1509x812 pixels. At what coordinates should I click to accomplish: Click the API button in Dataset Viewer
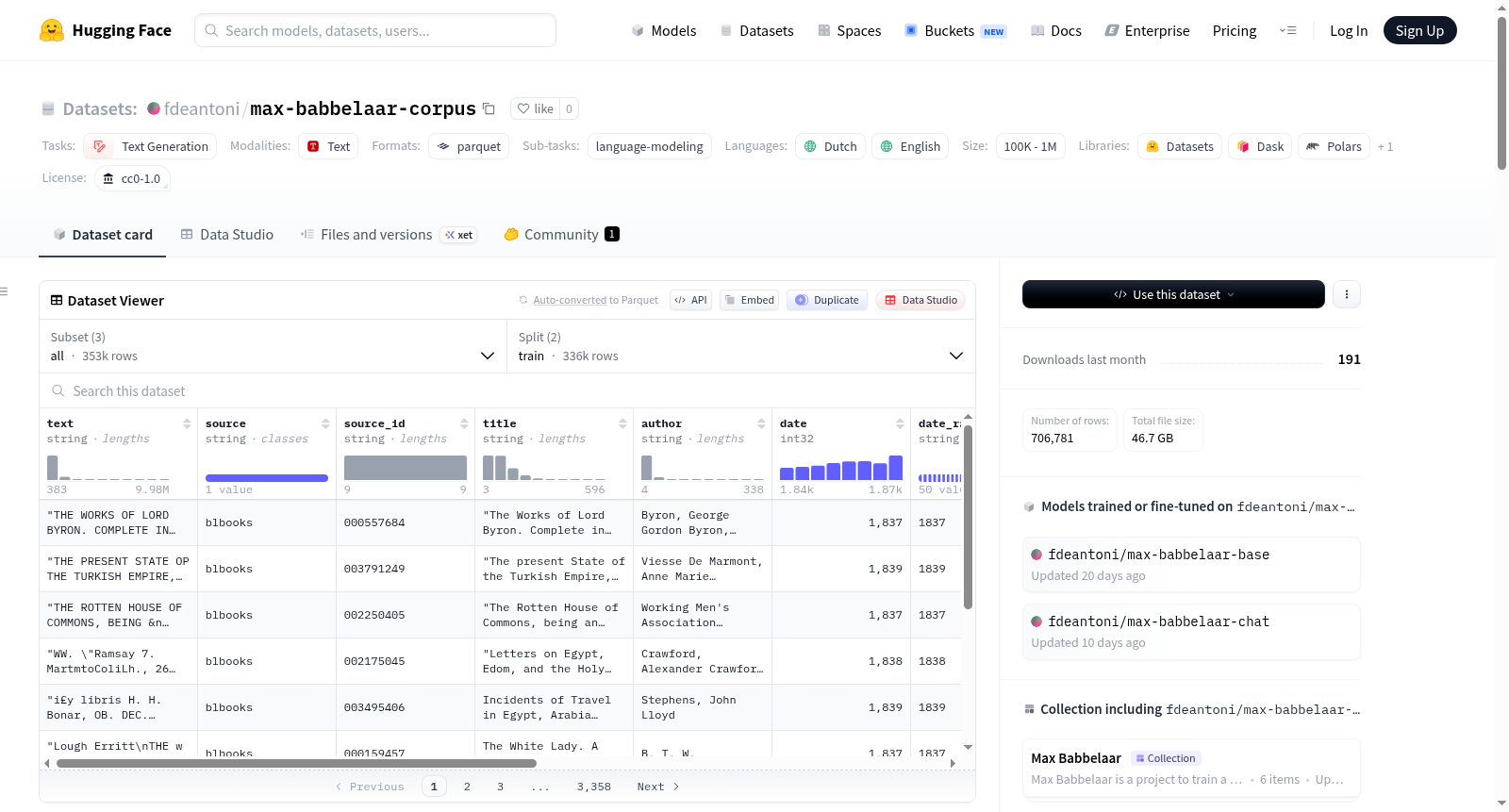(690, 300)
